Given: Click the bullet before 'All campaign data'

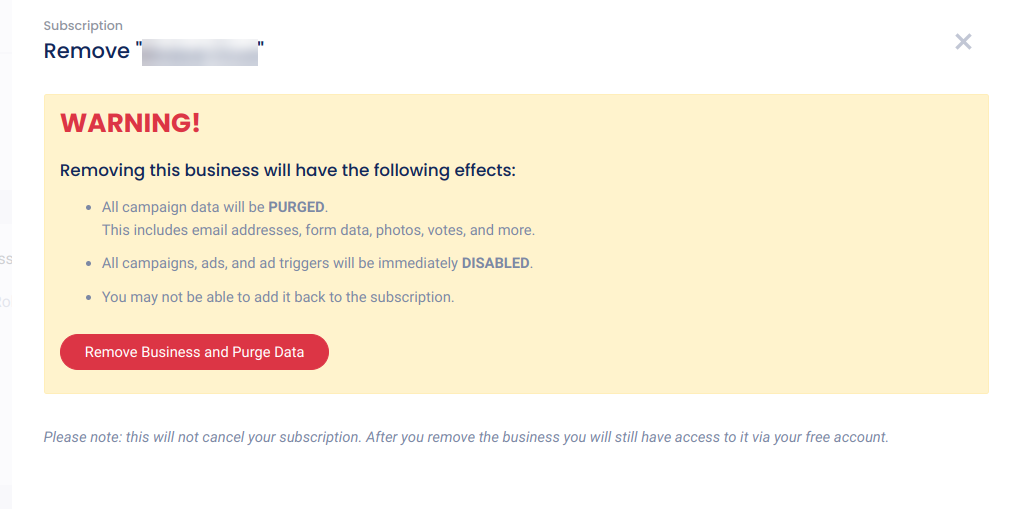Looking at the screenshot, I should click(x=89, y=208).
